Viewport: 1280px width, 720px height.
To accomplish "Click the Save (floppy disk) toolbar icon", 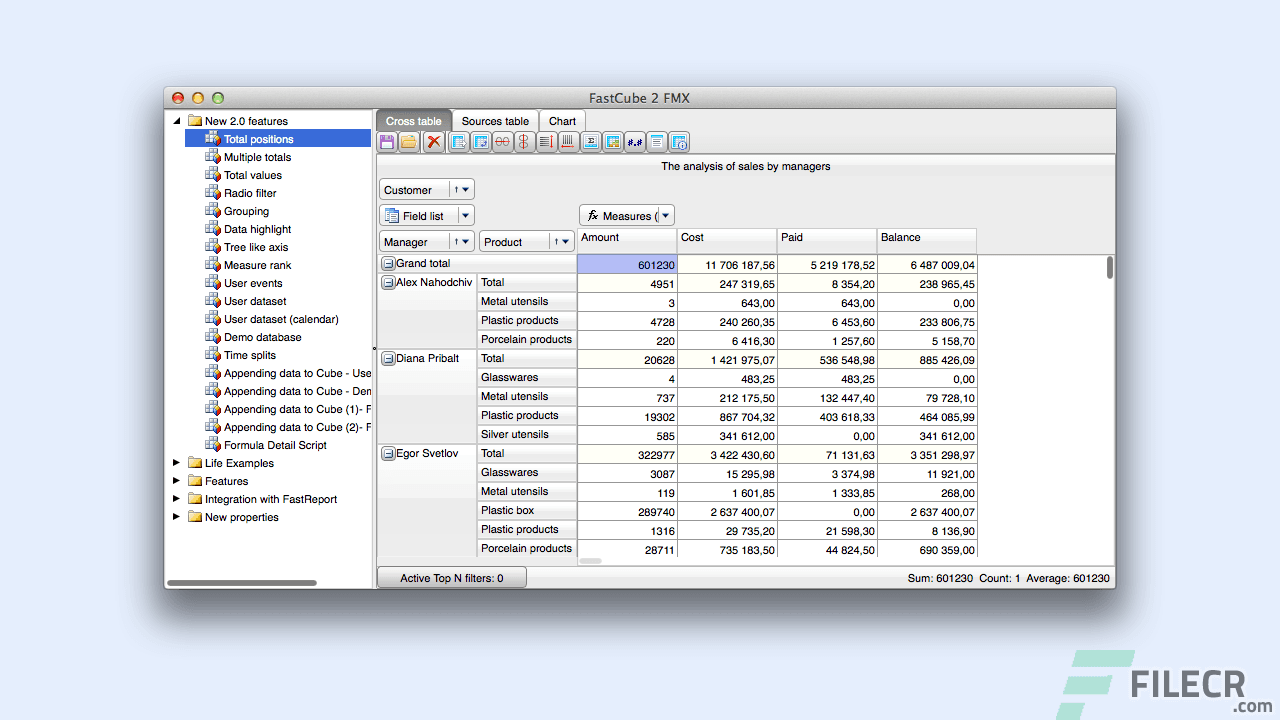I will tap(387, 142).
